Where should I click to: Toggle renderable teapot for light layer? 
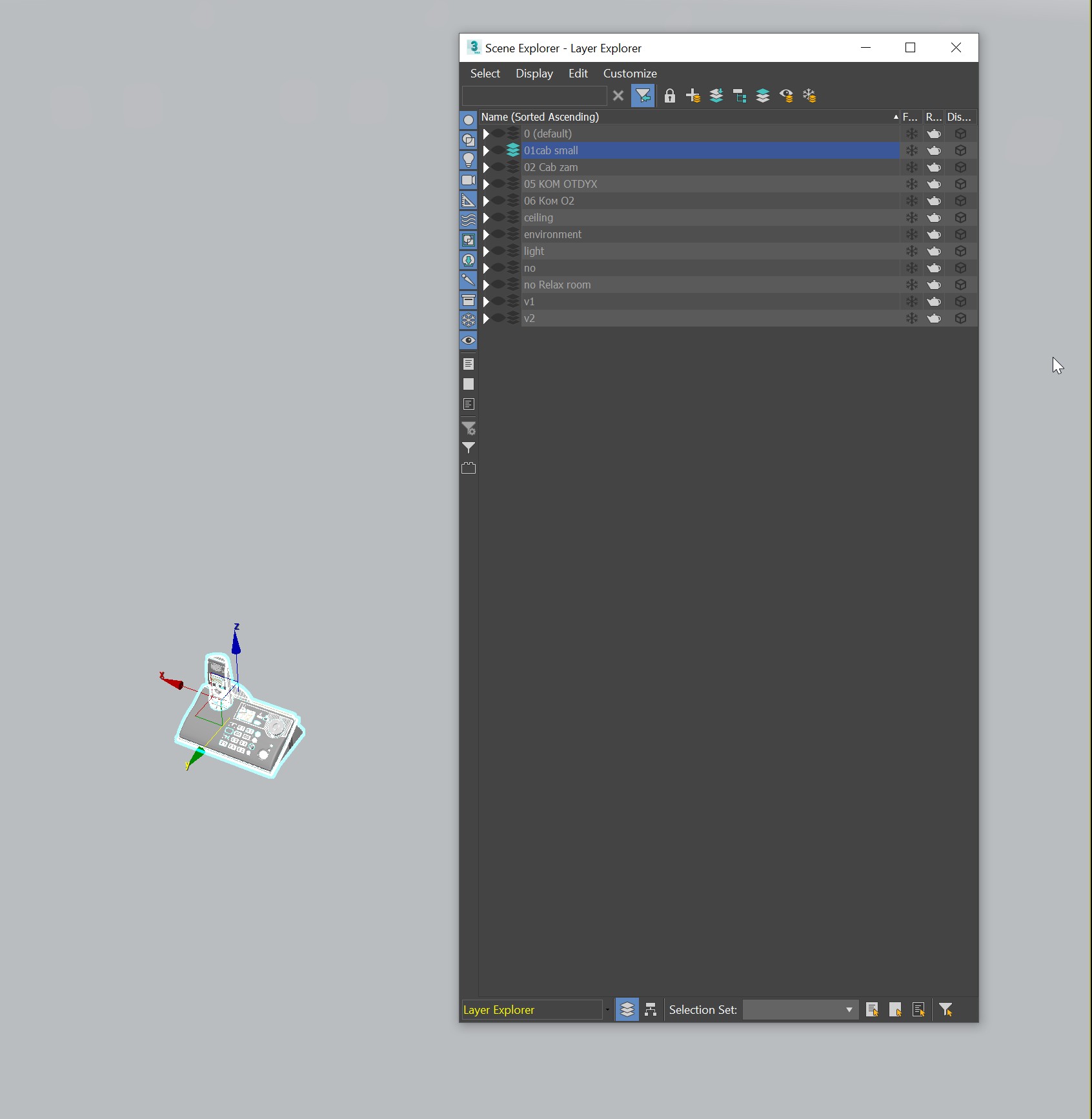pyautogui.click(x=934, y=251)
